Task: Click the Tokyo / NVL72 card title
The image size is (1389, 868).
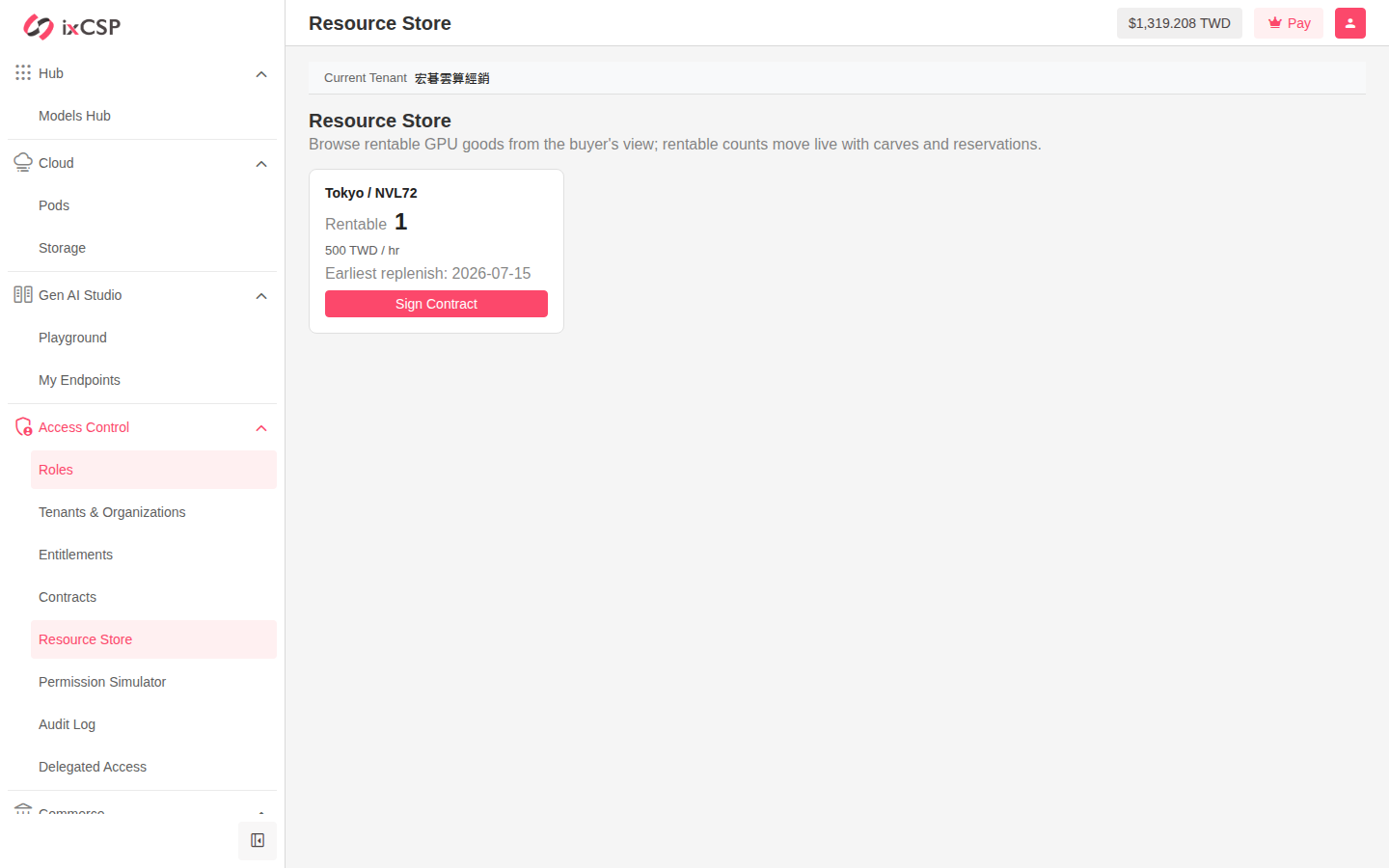Action: (371, 193)
